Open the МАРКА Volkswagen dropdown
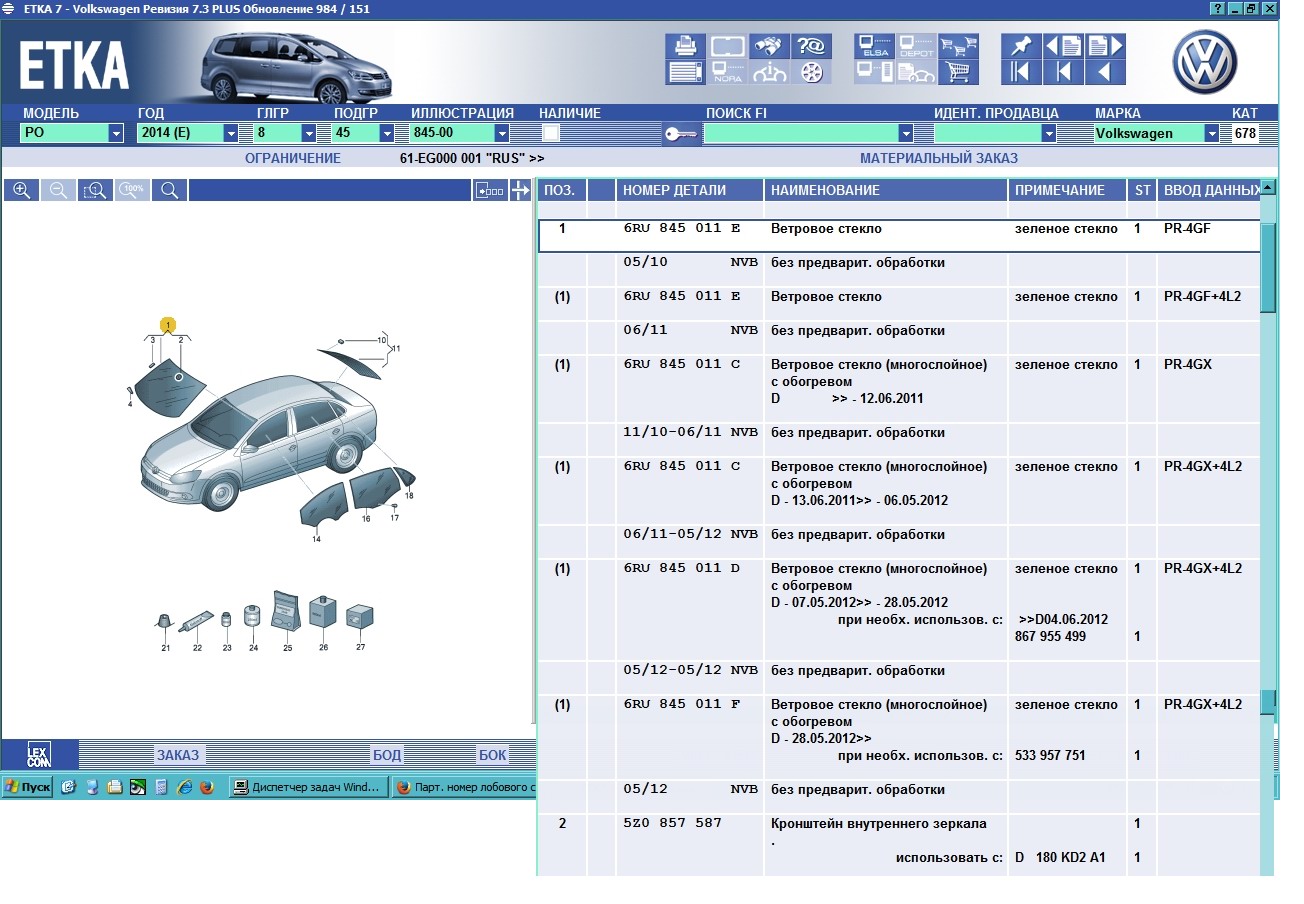 [1212, 133]
